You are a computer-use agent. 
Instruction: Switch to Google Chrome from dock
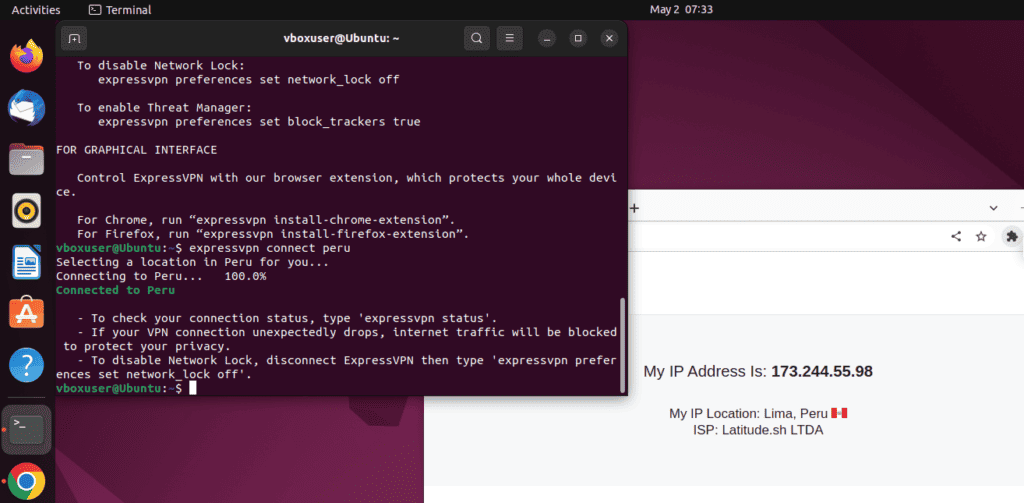pyautogui.click(x=26, y=482)
